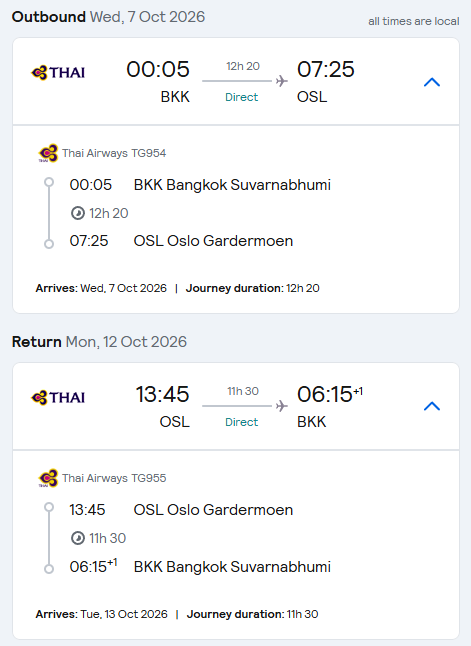This screenshot has height=646, width=471.
Task: Click outbound departure time 00:05 in header
Action: coord(158,69)
